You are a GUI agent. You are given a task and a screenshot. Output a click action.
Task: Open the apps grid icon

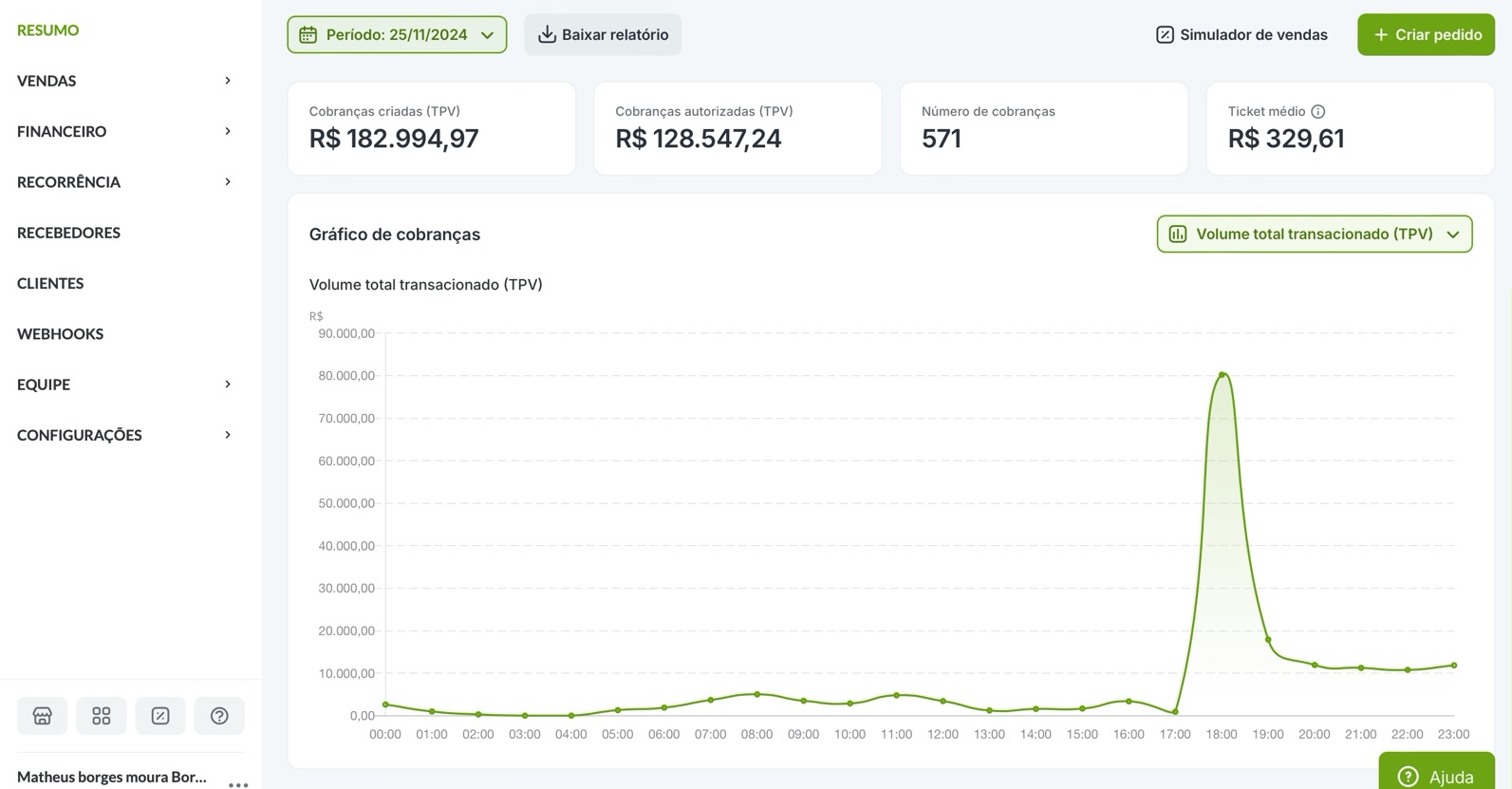[x=102, y=716]
